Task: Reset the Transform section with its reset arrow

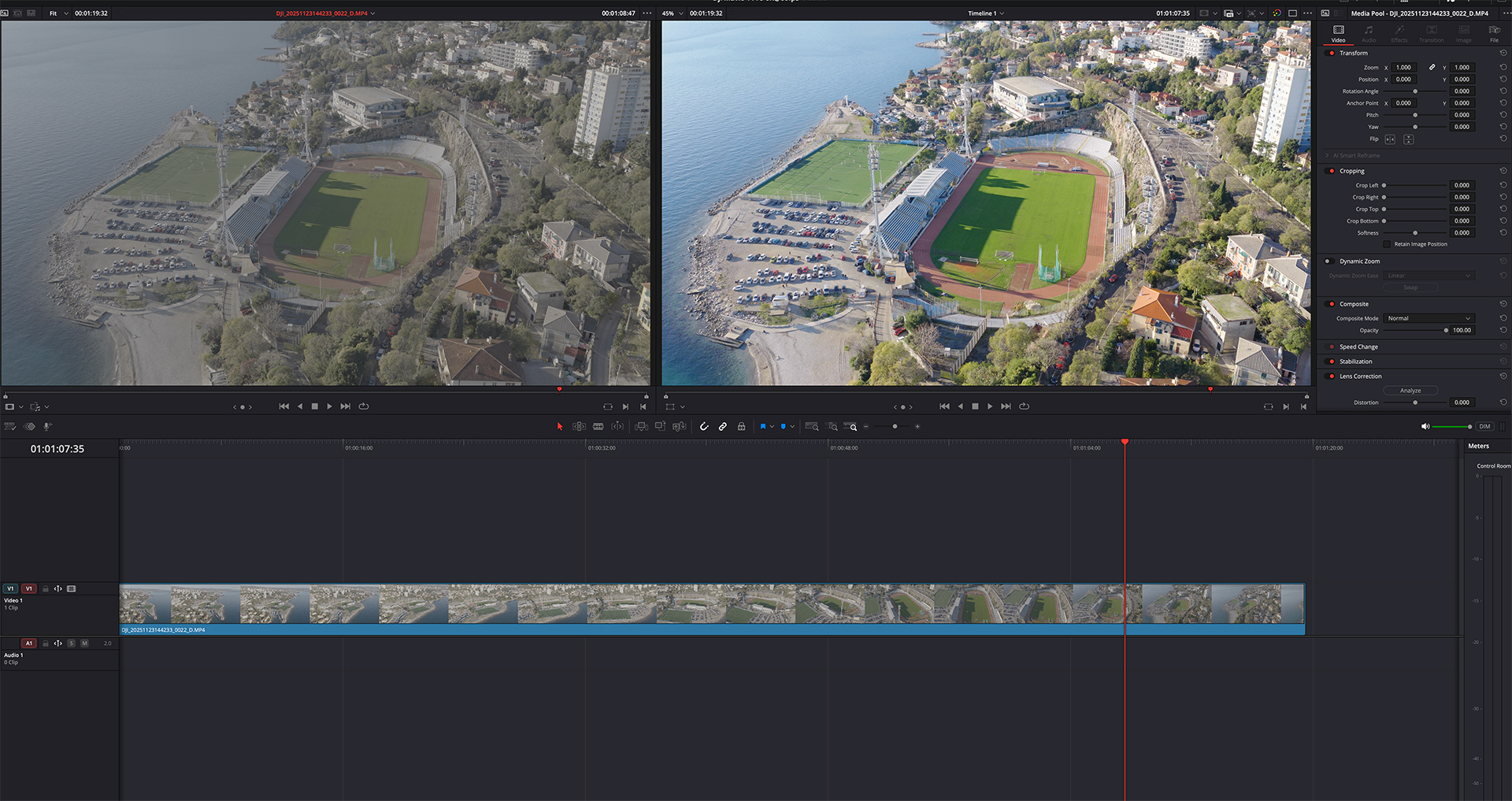Action: point(1503,54)
